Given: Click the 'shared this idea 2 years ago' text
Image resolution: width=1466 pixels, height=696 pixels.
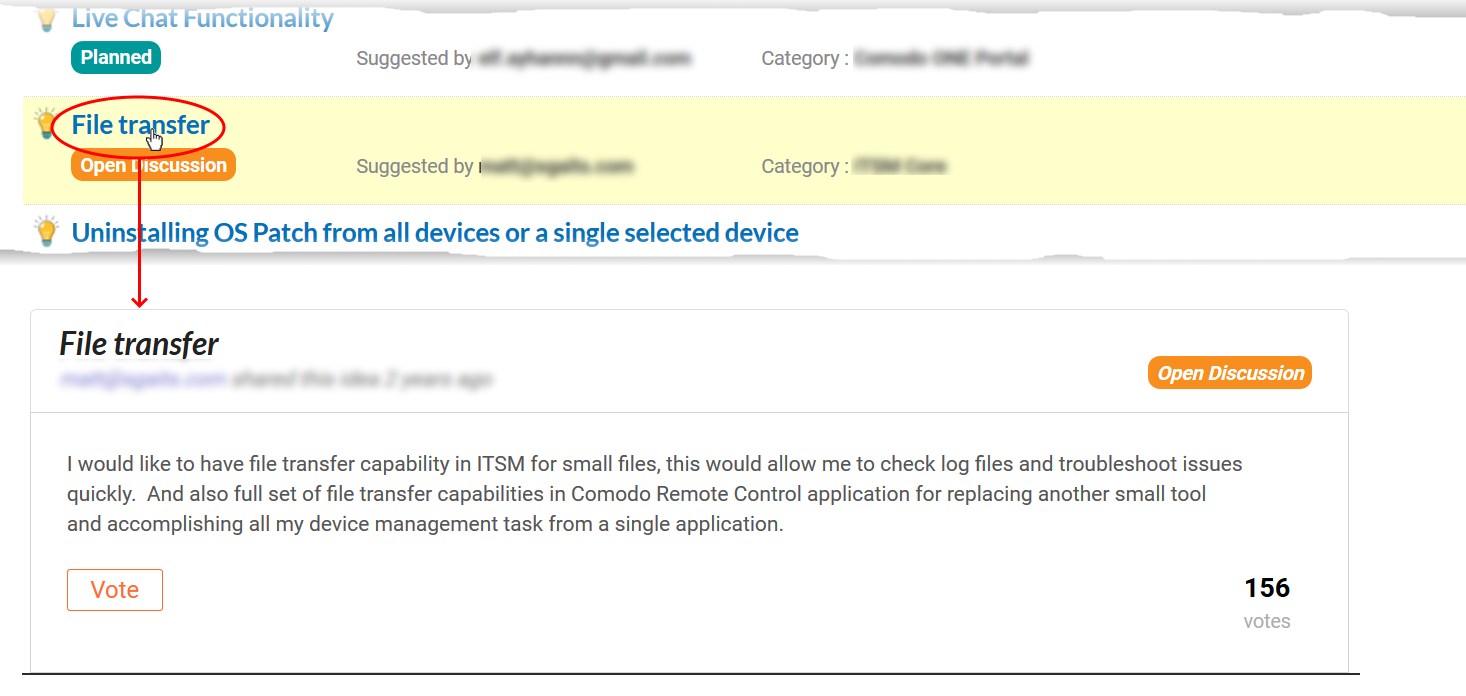Looking at the screenshot, I should (x=363, y=379).
